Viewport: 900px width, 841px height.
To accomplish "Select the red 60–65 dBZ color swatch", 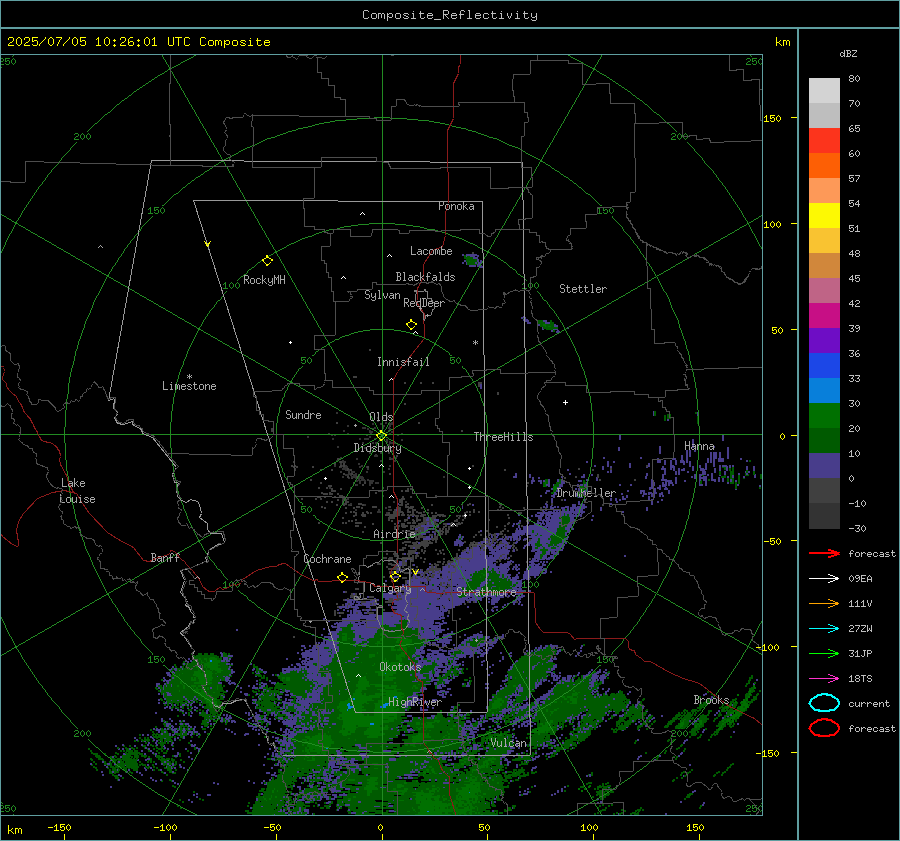I will 824,141.
